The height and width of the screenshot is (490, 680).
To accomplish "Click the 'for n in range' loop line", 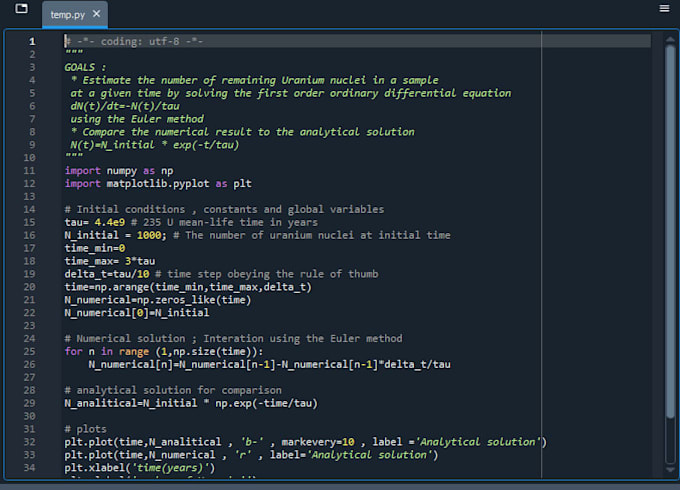I will [164, 351].
